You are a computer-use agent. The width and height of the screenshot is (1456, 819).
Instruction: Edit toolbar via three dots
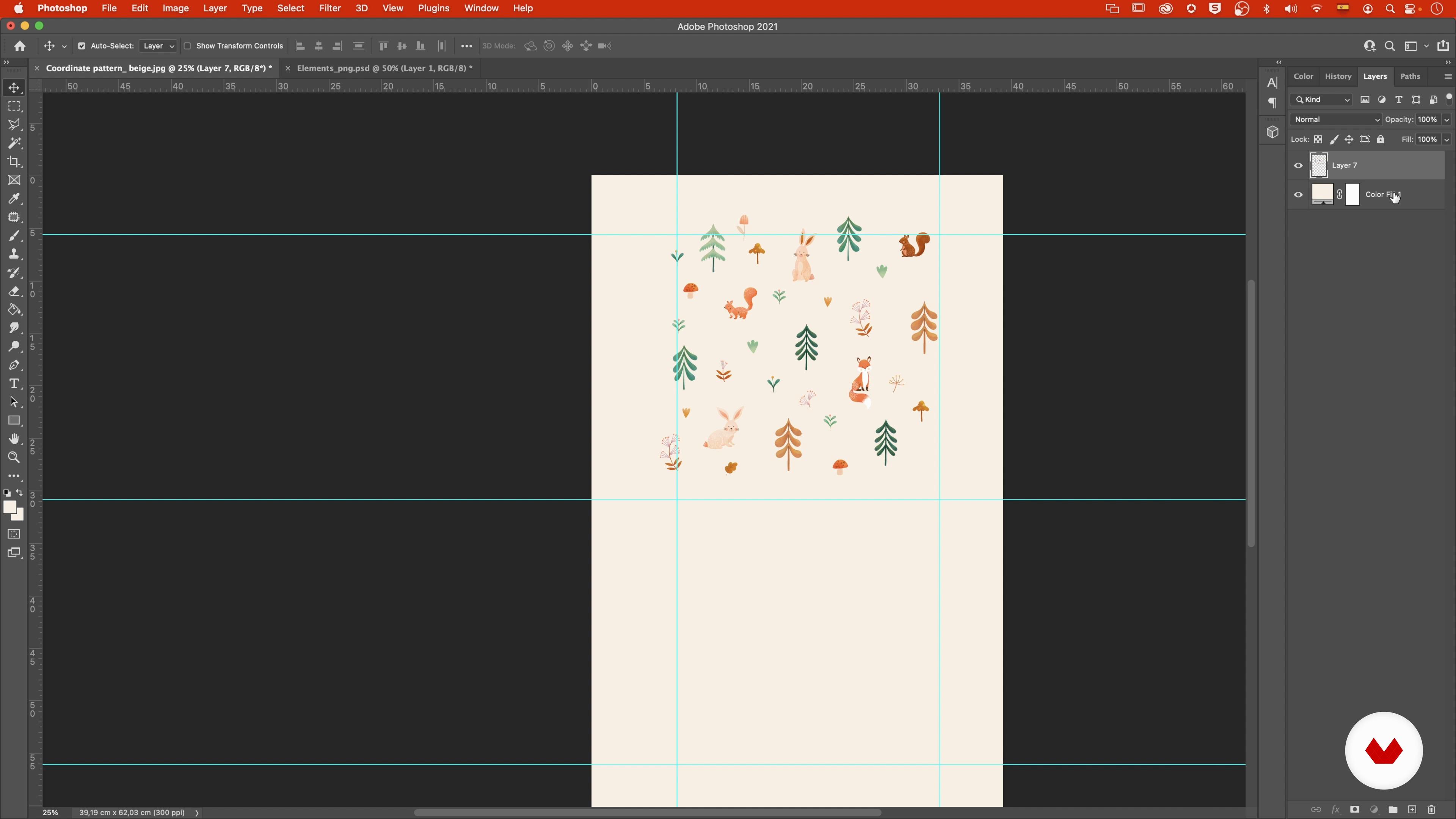coord(14,477)
